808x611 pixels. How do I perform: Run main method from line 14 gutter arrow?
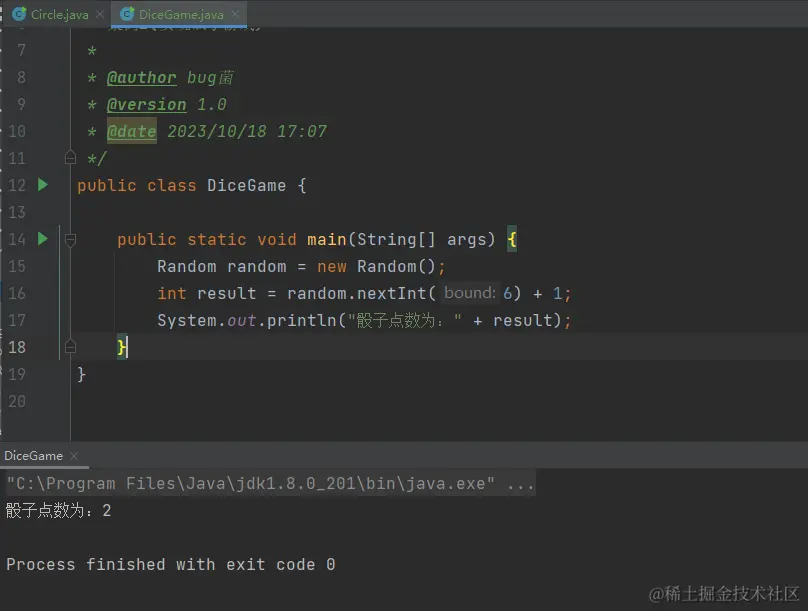click(43, 239)
